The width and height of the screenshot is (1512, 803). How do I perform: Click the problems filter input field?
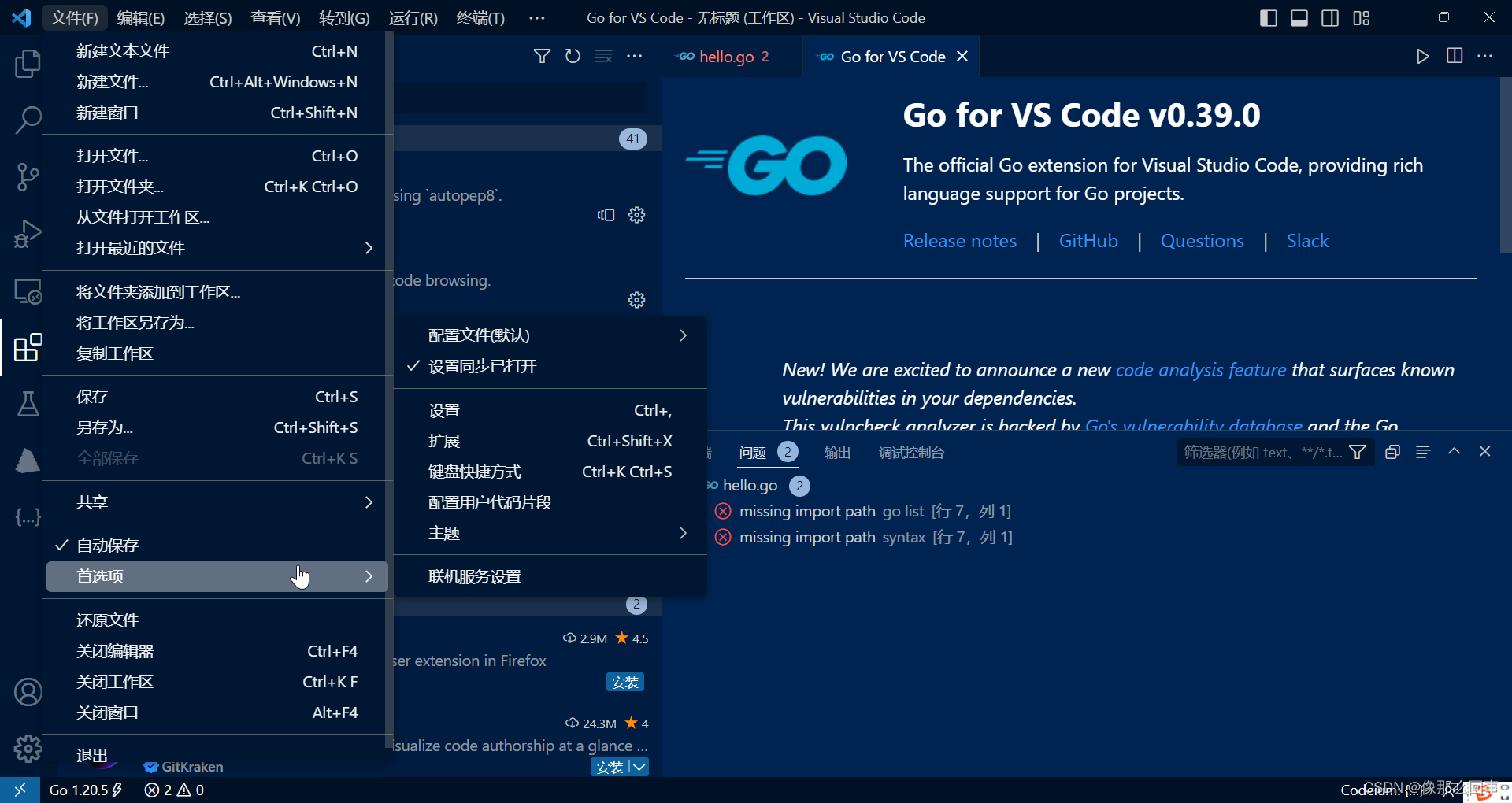click(x=1260, y=452)
